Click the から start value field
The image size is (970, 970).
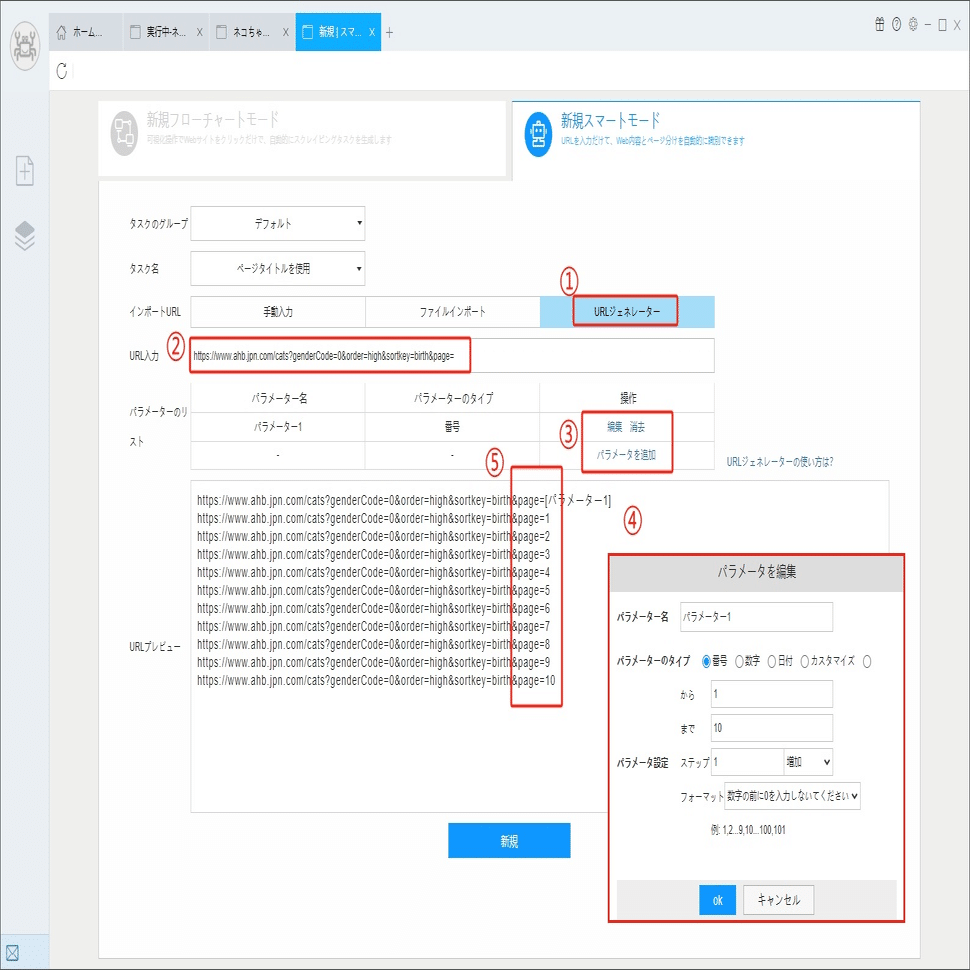click(771, 694)
